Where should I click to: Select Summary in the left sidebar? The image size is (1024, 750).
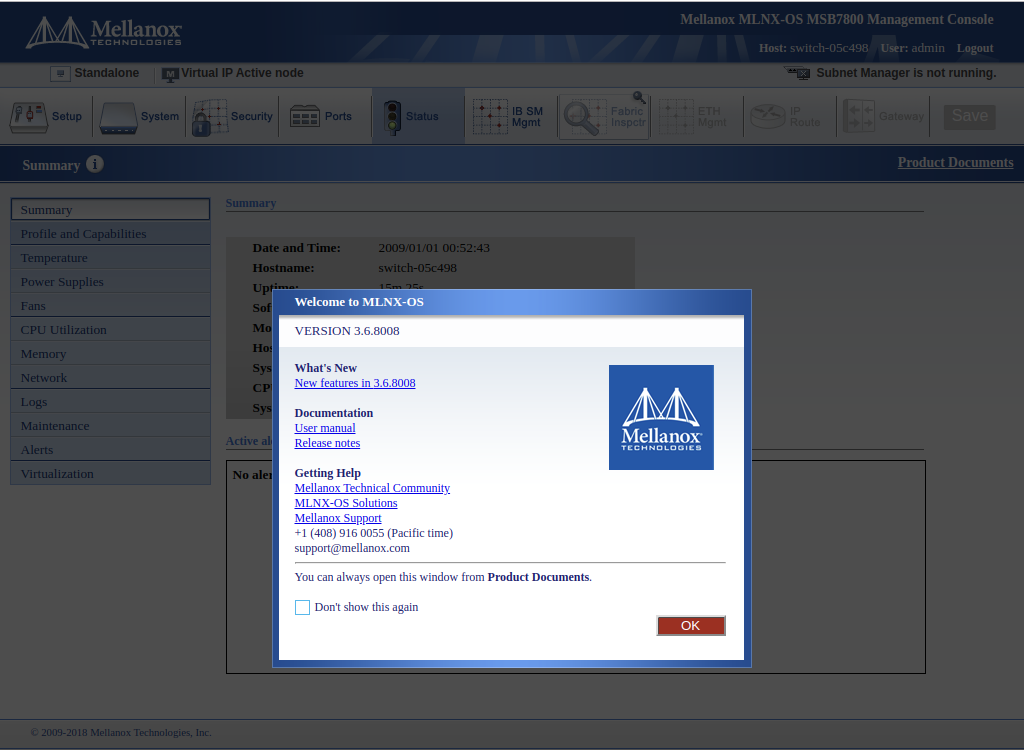110,210
